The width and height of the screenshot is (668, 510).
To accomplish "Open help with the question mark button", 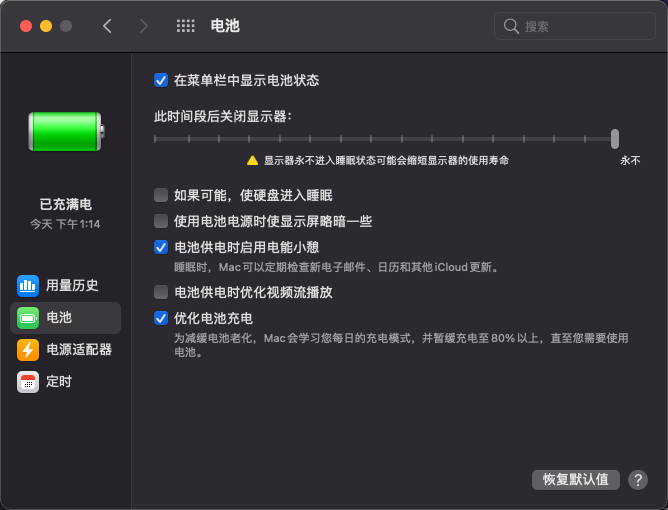I will point(638,480).
